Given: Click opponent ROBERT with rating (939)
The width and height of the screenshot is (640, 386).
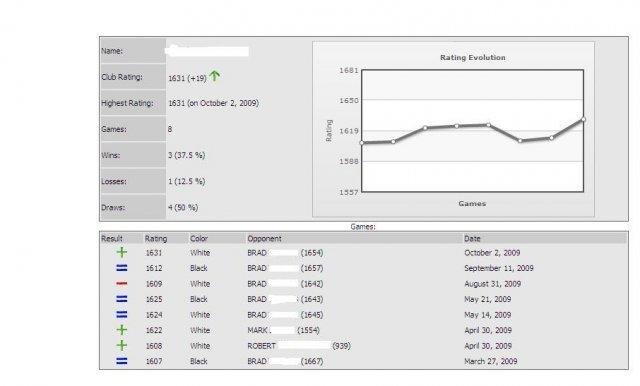Looking at the screenshot, I should 299,346.
